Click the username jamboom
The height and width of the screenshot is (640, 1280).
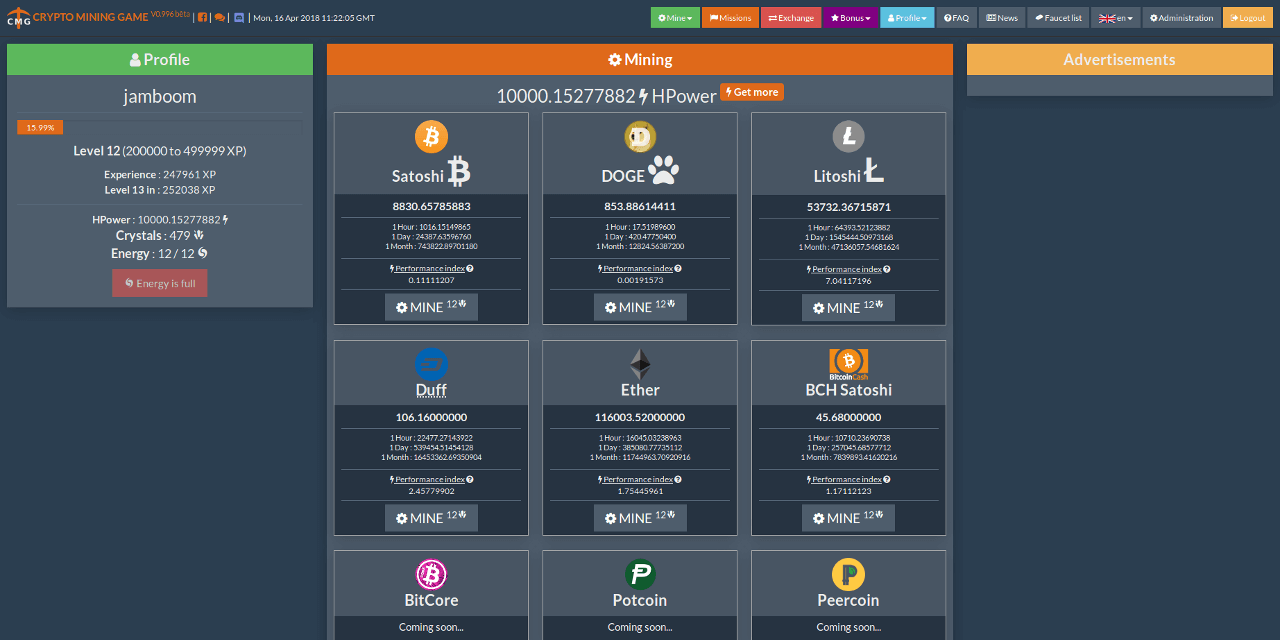coord(160,97)
